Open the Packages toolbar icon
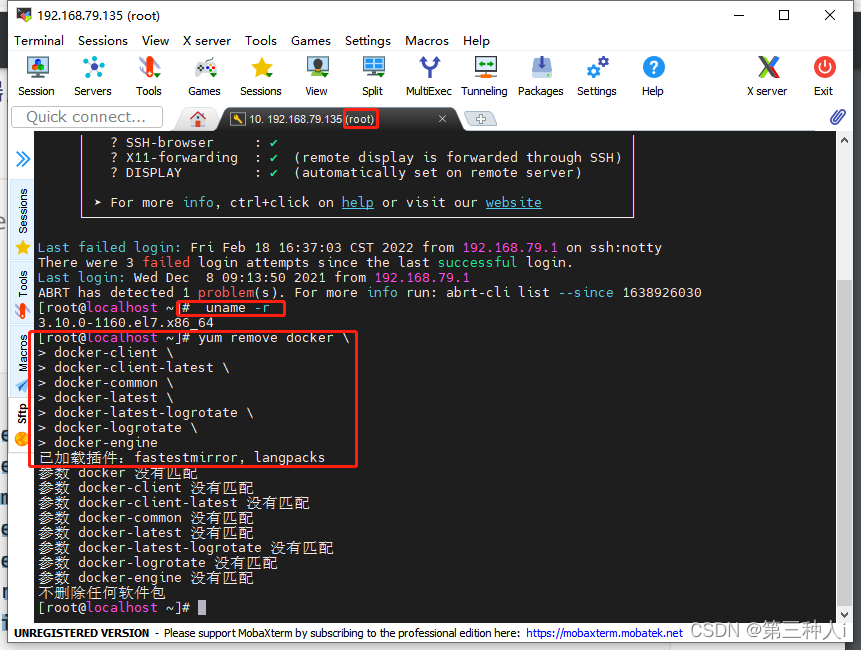The height and width of the screenshot is (650, 861). pyautogui.click(x=541, y=76)
